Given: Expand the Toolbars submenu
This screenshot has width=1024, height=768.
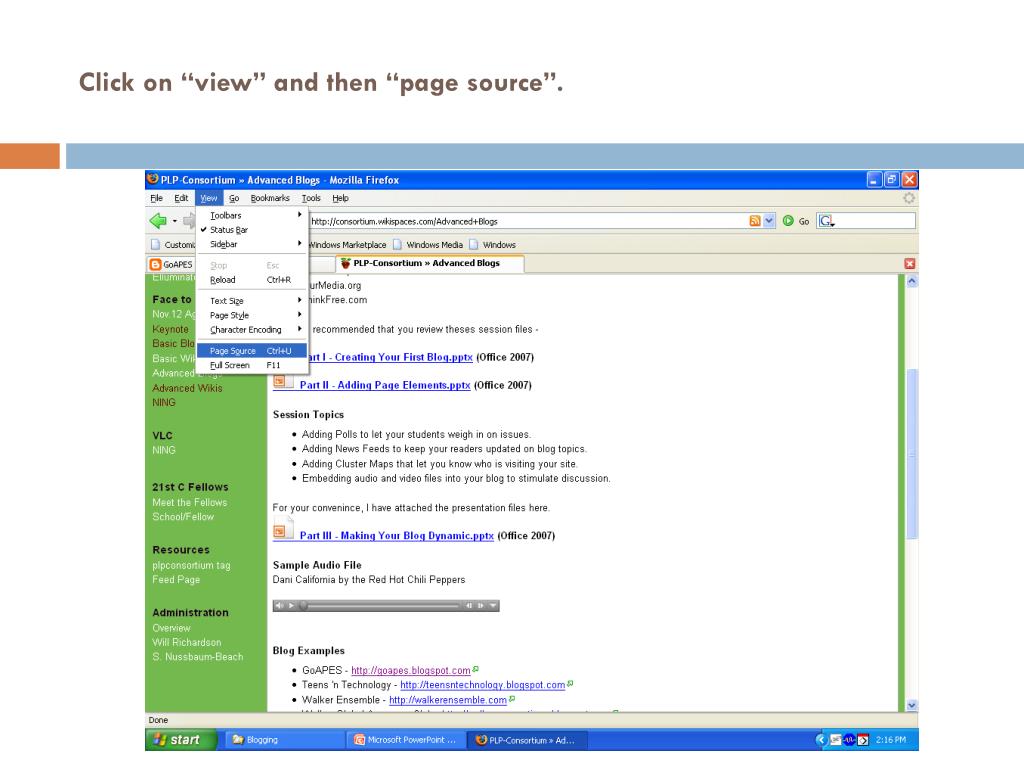Looking at the screenshot, I should coord(251,215).
